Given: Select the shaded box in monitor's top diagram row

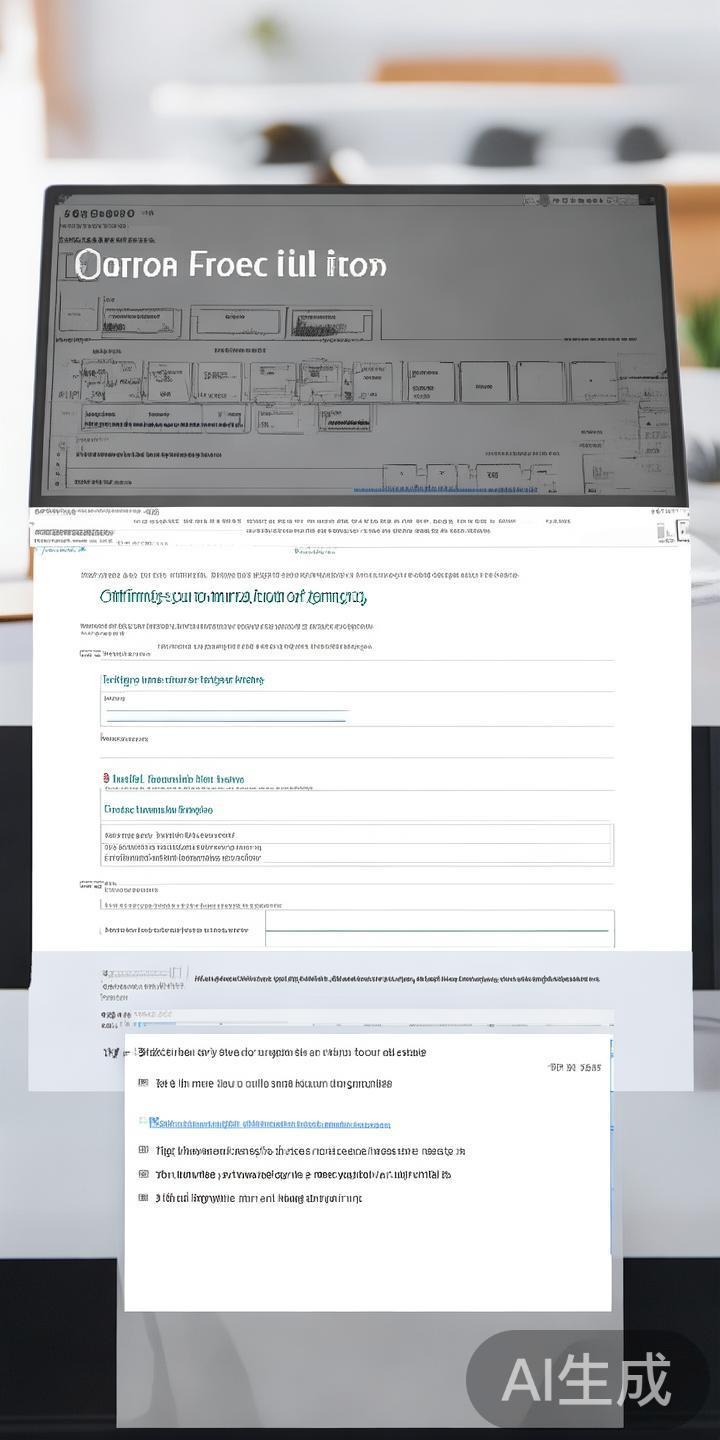Looking at the screenshot, I should [x=330, y=323].
